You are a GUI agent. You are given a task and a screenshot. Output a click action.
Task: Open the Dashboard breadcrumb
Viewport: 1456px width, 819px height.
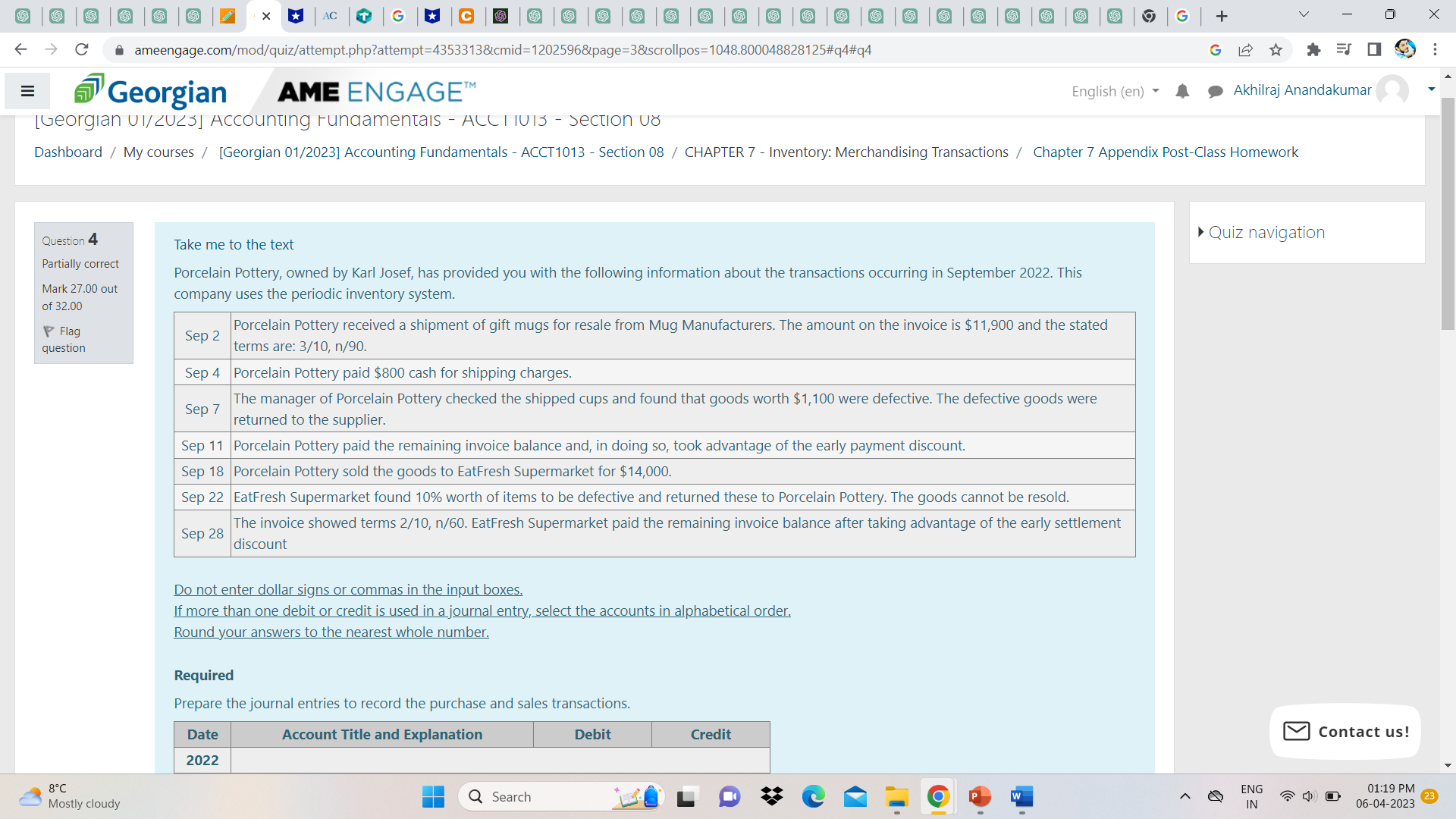(68, 152)
